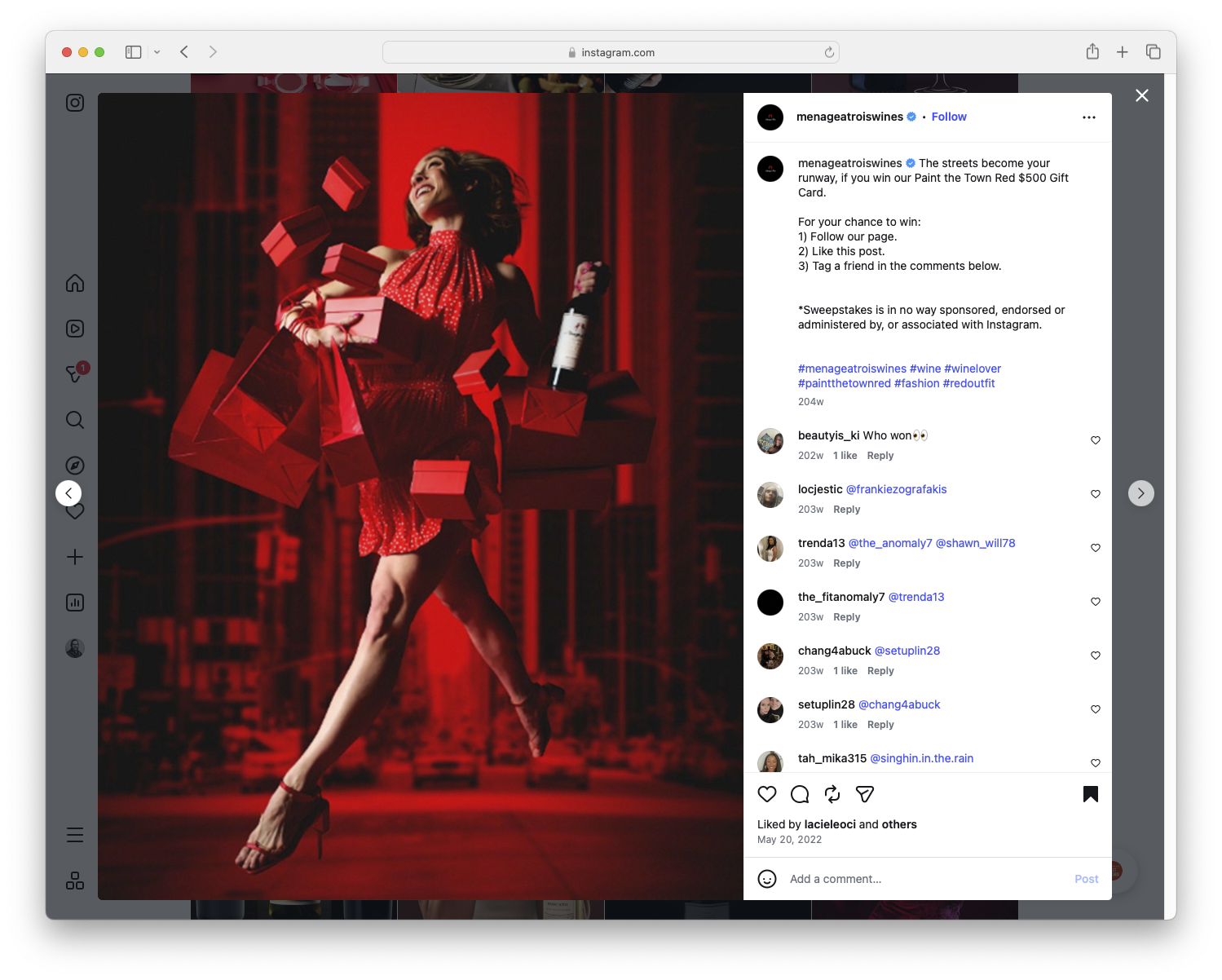1222x980 pixels.
Task: Open the sidebar options dropdown in Safari
Action: point(157,51)
